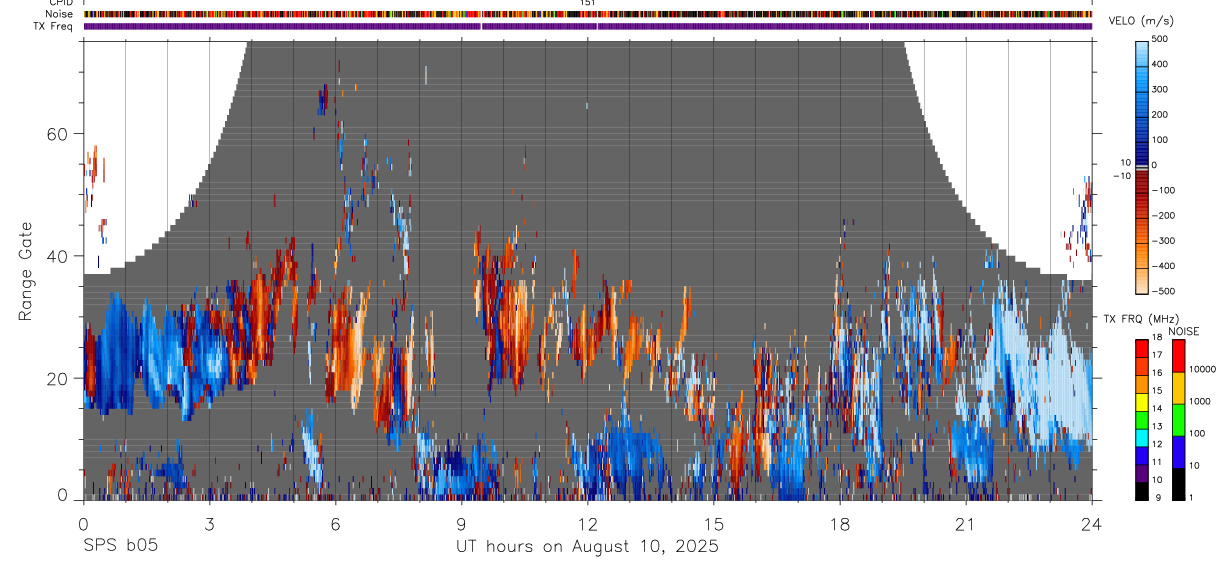Click x-axis tick label '6'
Viewport: 1228px width, 567px height.
[x=336, y=523]
